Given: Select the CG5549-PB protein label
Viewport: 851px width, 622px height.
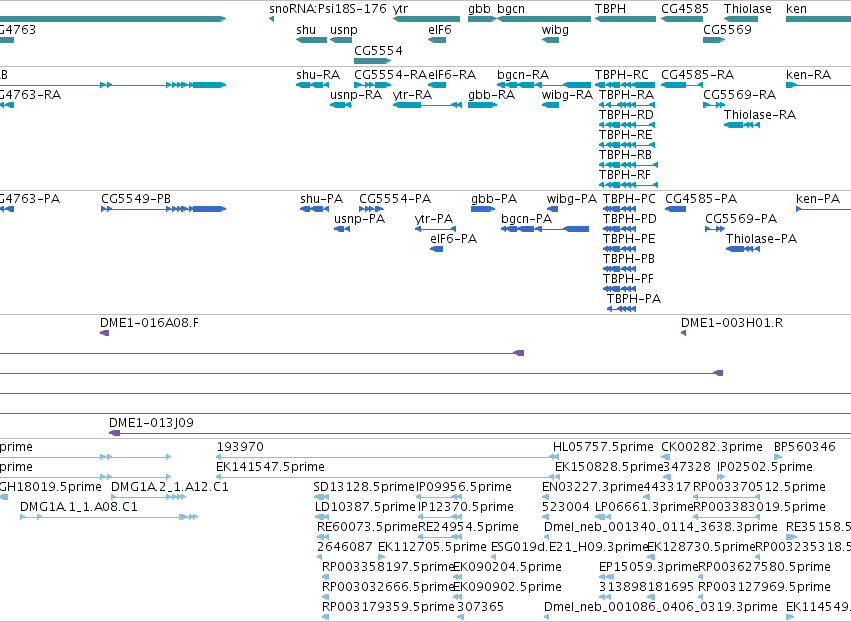Looking at the screenshot, I should click(136, 199).
